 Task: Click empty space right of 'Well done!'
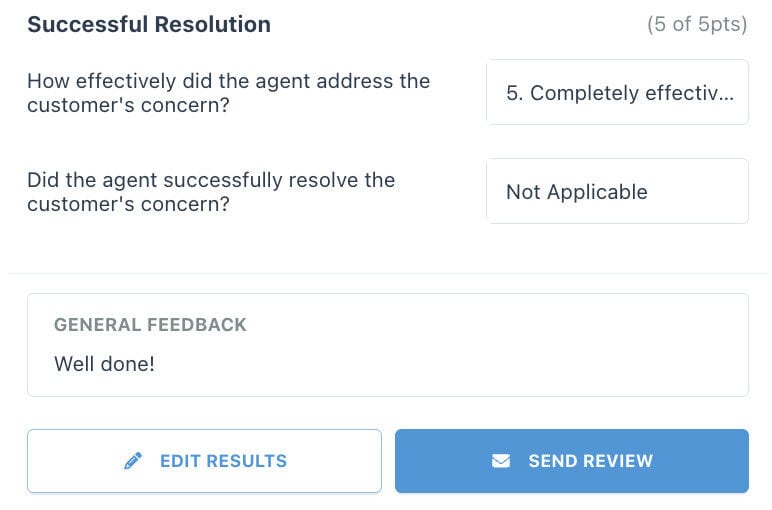[443, 364]
